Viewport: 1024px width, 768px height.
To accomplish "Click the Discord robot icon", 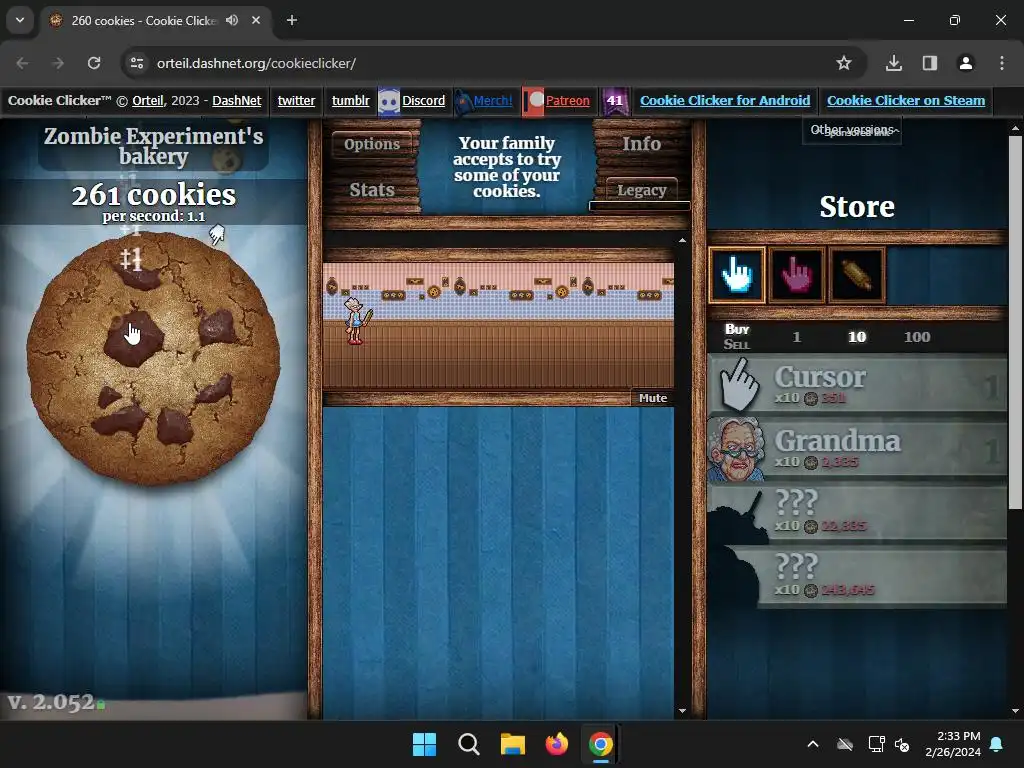I will pos(389,101).
